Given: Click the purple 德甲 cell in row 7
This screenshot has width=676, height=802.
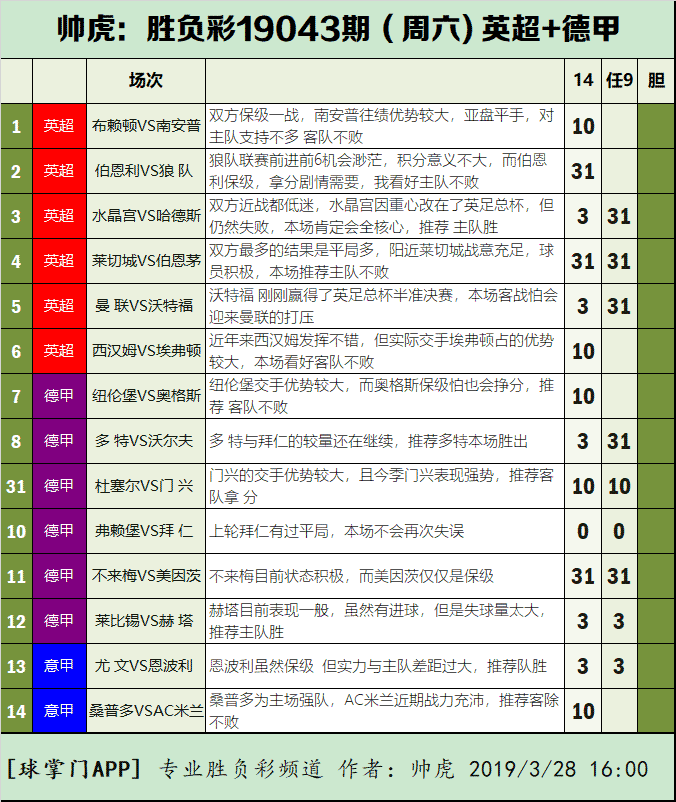Looking at the screenshot, I should [59, 396].
